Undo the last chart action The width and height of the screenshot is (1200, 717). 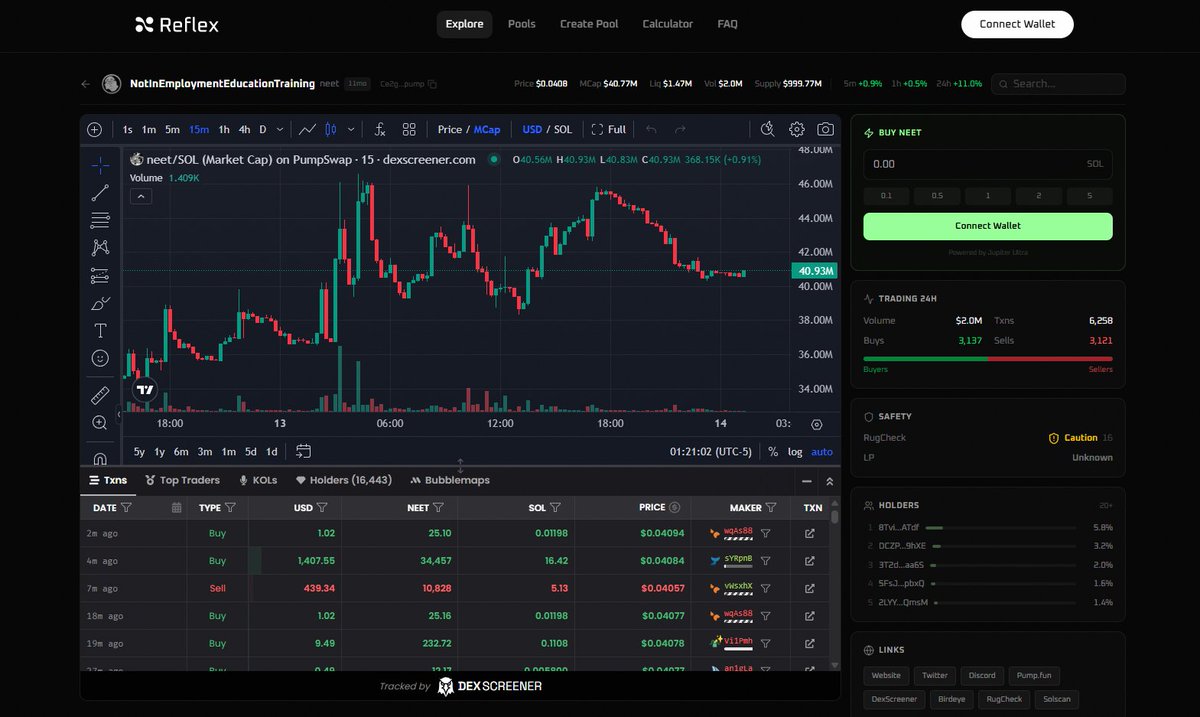click(651, 129)
